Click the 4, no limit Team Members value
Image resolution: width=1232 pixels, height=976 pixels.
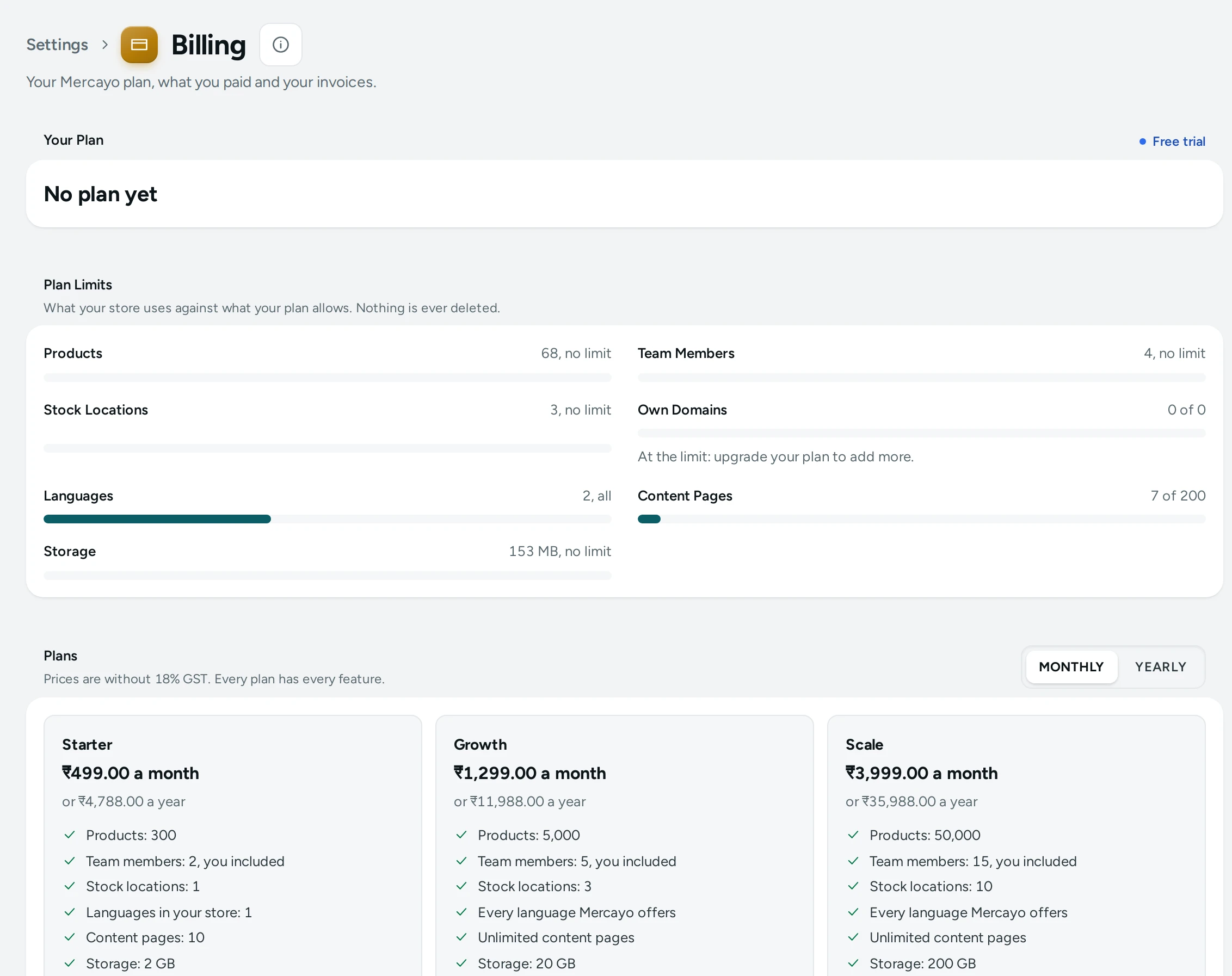tap(1174, 353)
